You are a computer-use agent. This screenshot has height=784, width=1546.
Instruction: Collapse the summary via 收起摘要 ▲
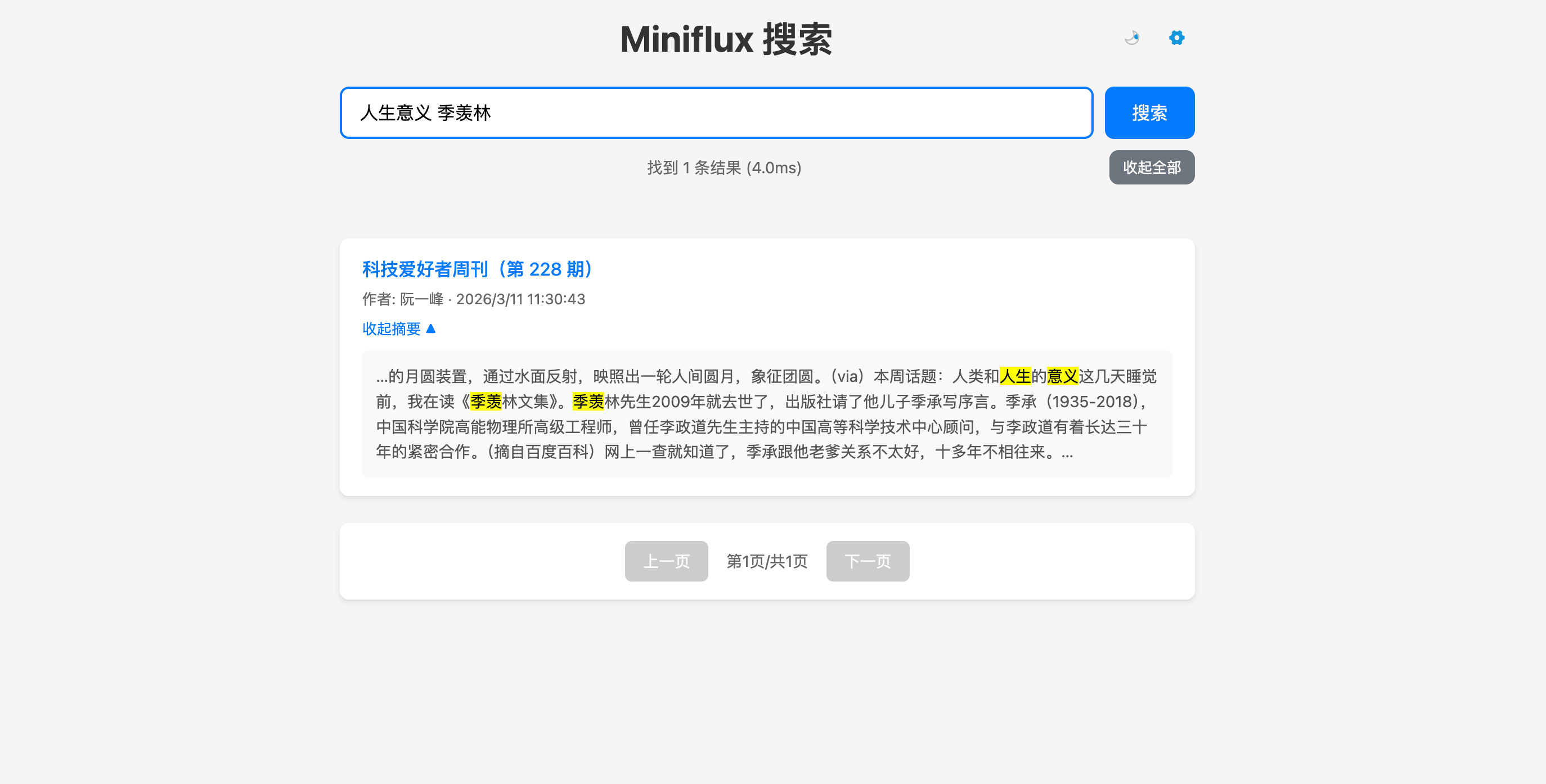coord(399,328)
